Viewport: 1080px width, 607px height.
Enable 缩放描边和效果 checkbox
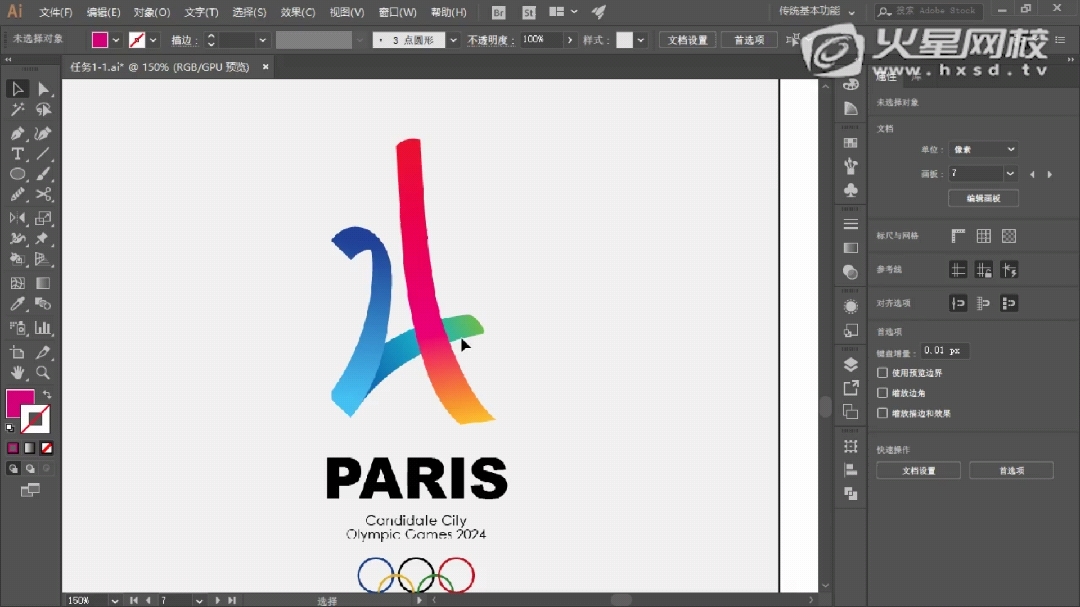pyautogui.click(x=882, y=413)
